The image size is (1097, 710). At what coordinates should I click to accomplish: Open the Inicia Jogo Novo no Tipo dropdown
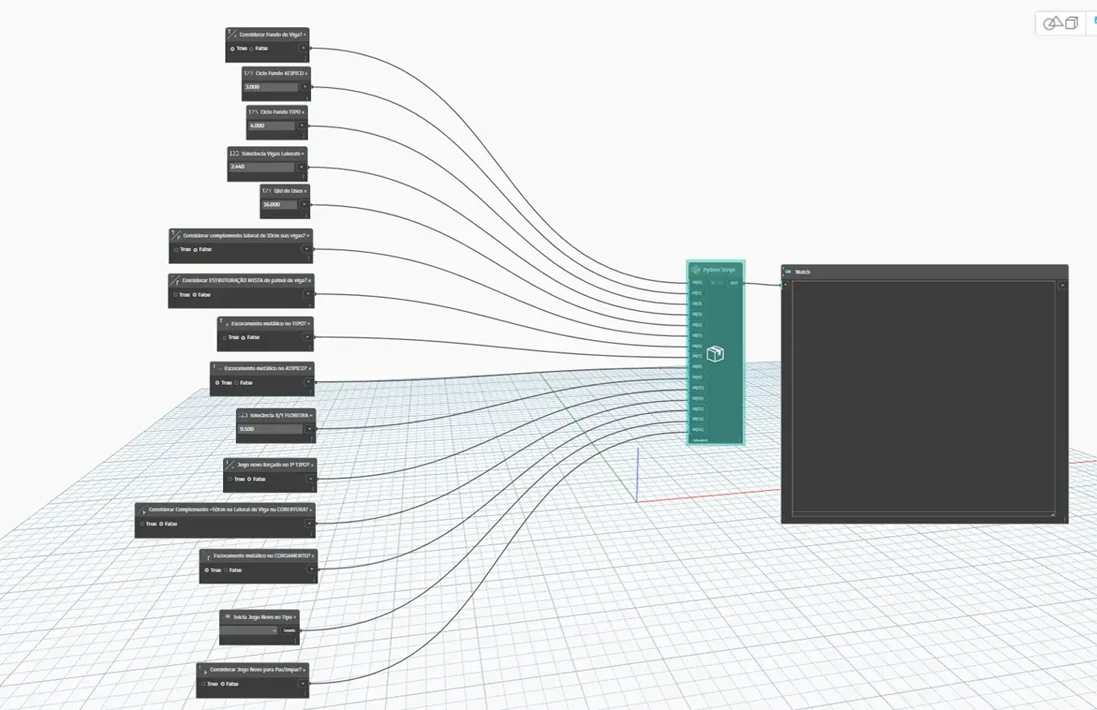coord(250,630)
